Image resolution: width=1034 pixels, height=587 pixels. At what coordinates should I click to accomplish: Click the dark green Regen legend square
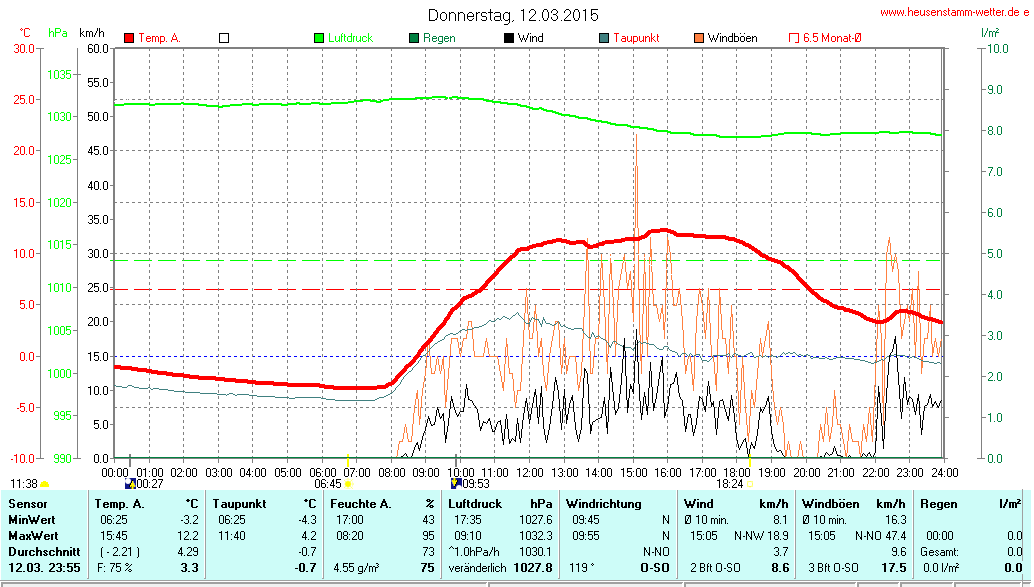tap(414, 38)
